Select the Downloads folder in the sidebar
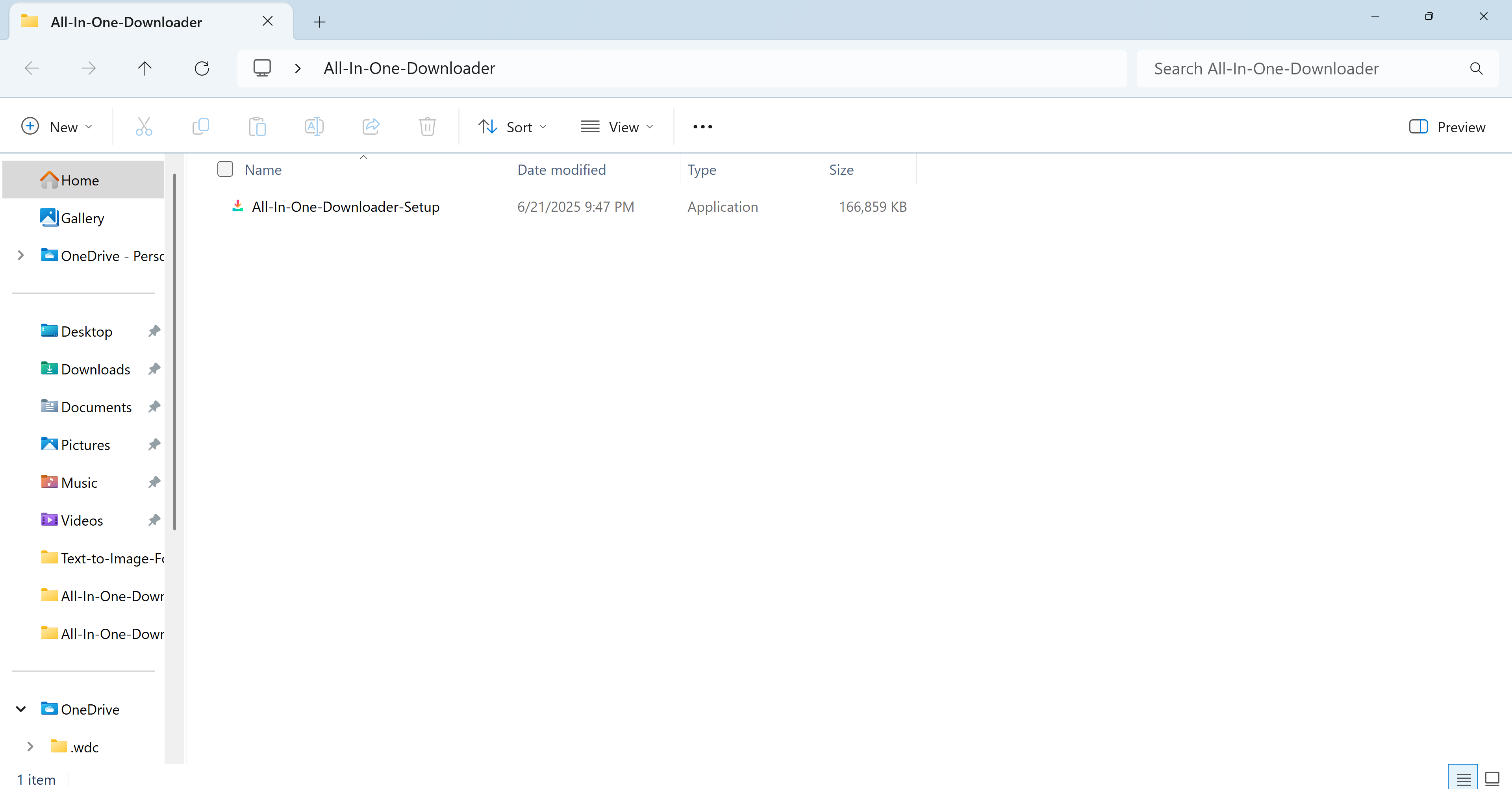1512x789 pixels. (x=95, y=369)
